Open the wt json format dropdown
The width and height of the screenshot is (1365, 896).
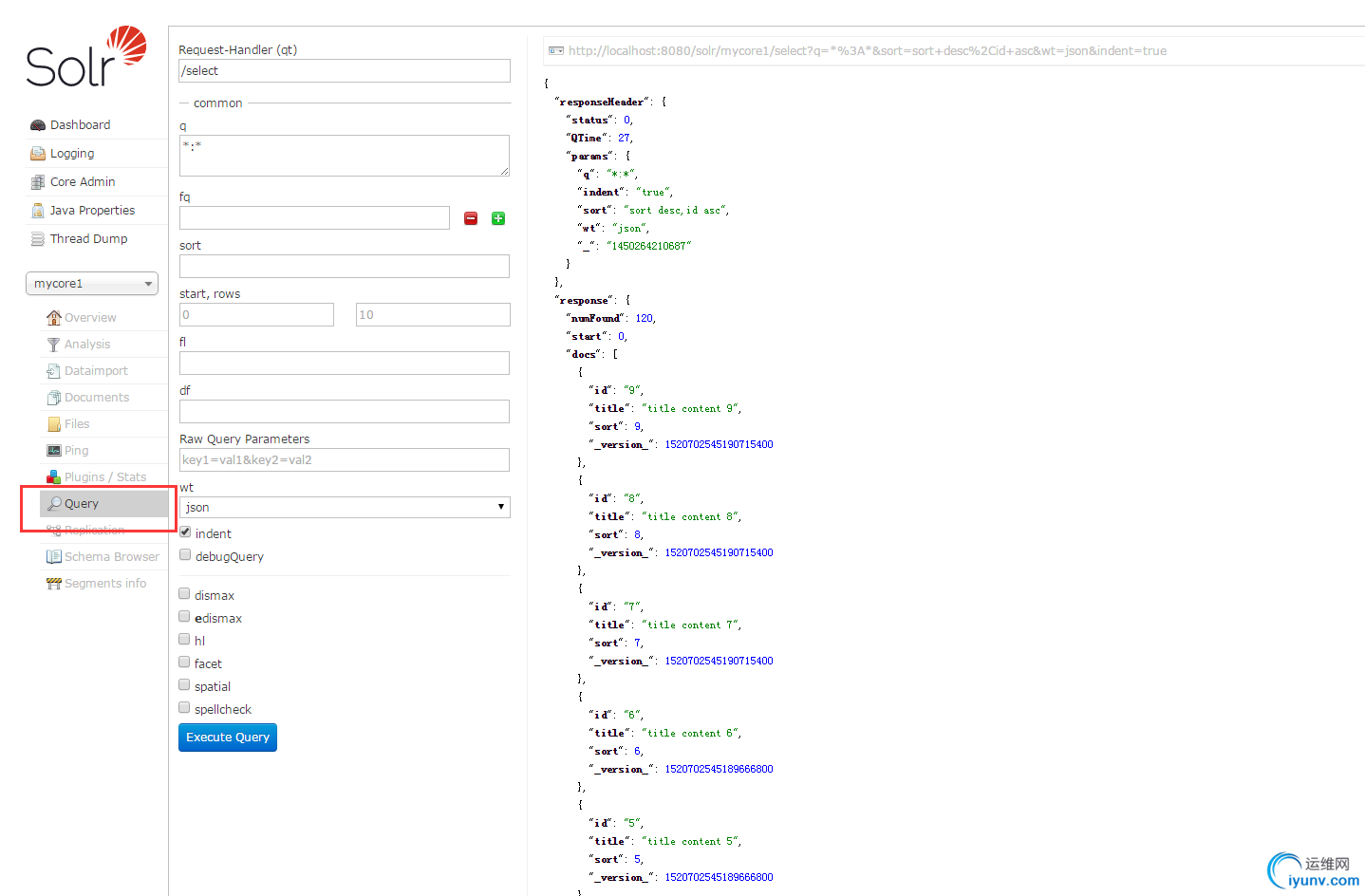click(x=345, y=508)
